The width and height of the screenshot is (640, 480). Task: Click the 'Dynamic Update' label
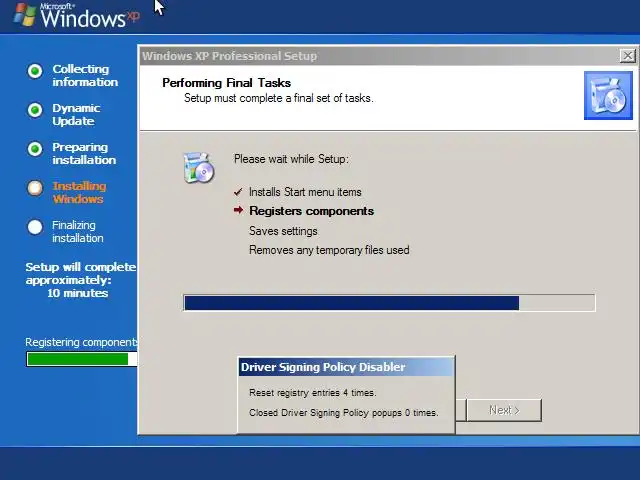[x=76, y=115]
